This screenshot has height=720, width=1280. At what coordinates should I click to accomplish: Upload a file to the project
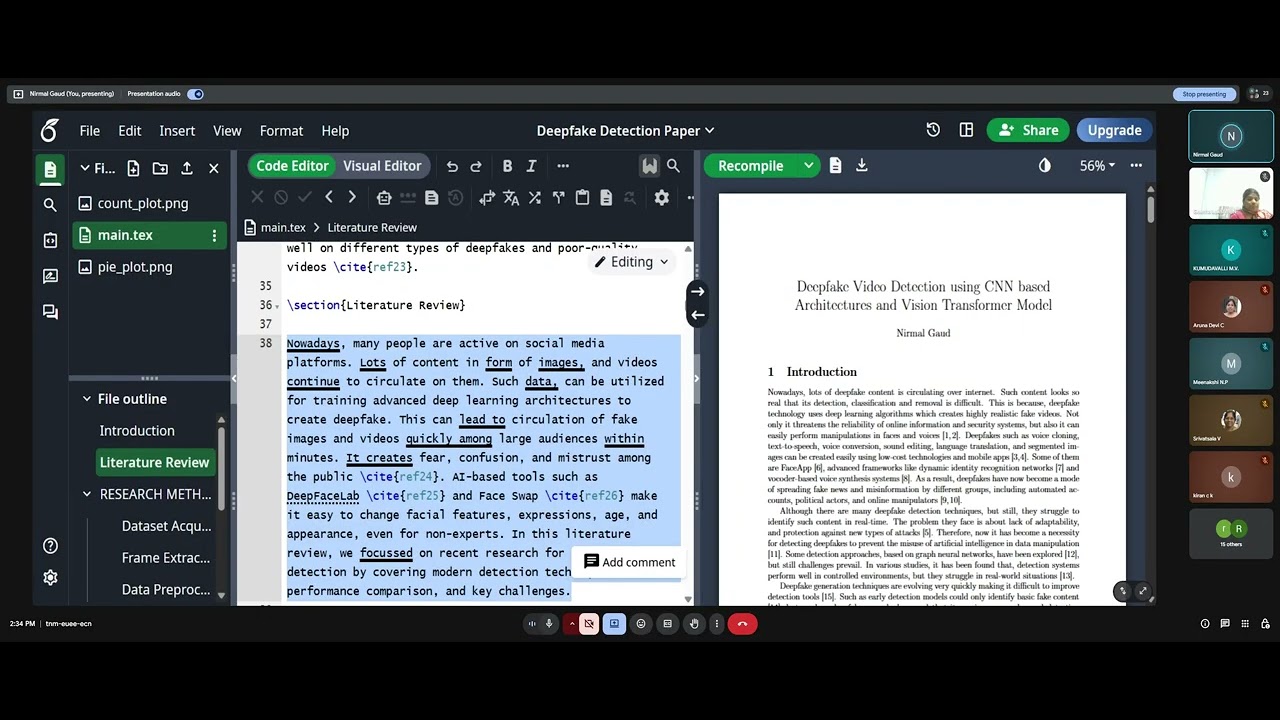pyautogui.click(x=186, y=168)
